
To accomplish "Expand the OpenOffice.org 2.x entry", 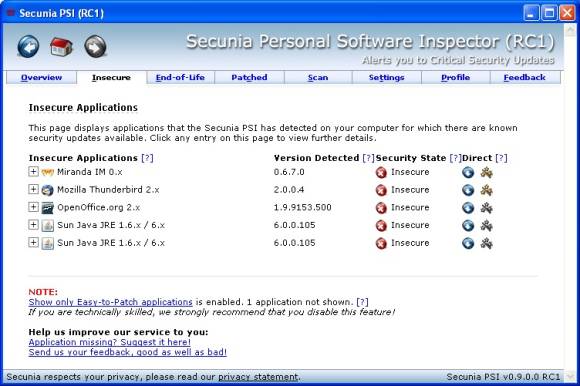I will tap(33, 207).
